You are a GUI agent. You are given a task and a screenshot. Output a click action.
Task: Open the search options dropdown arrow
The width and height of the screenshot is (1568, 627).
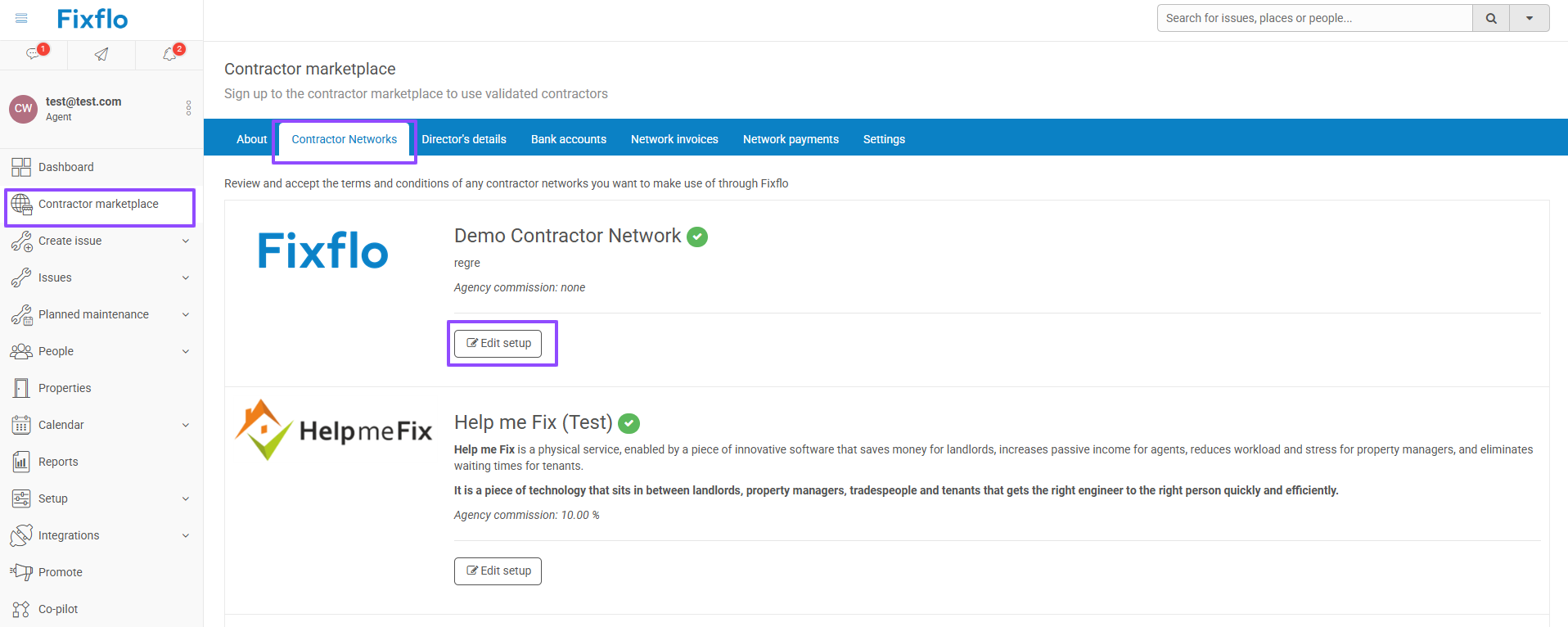tap(1530, 18)
